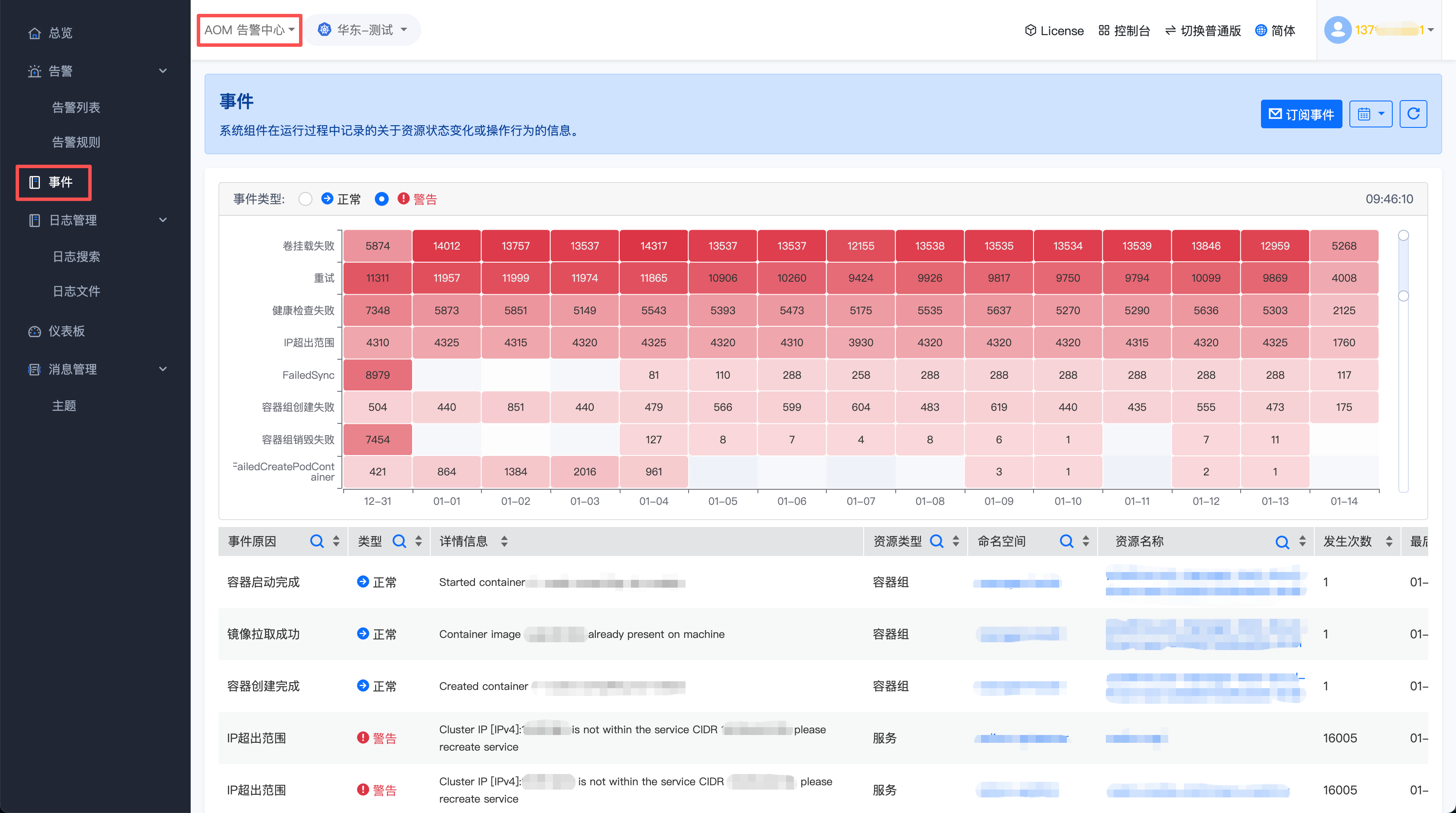Click the refresh icon button
The height and width of the screenshot is (813, 1456).
click(1413, 114)
